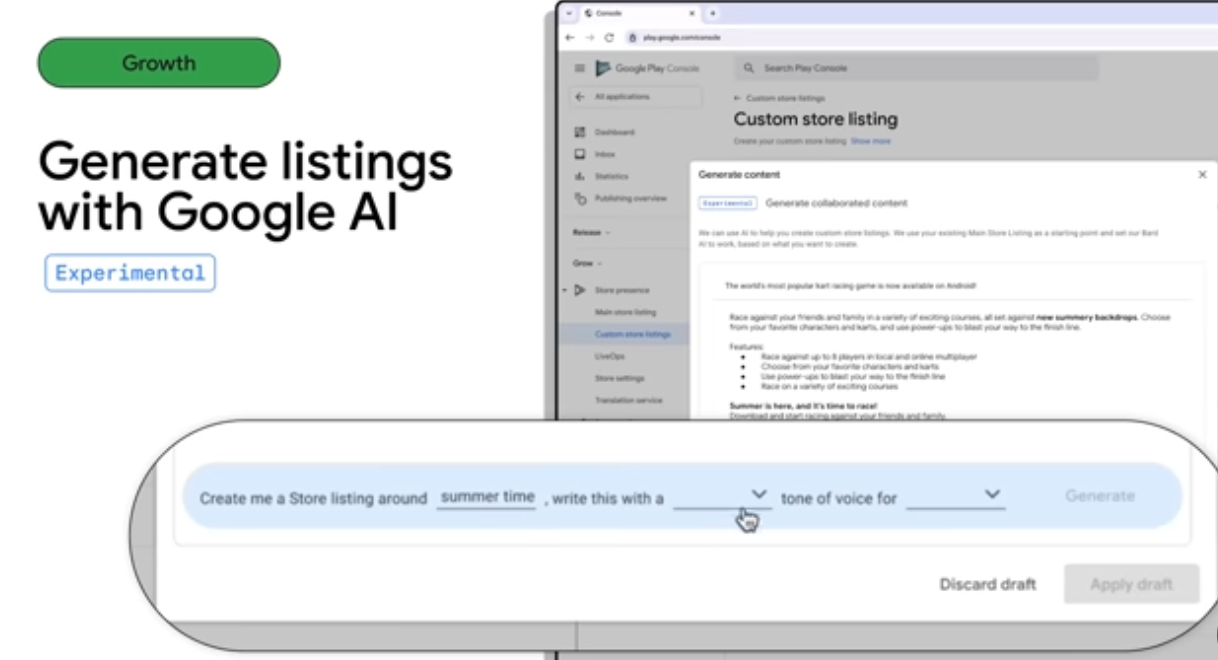Open the hamburger menu beside Google Play Console

(x=579, y=68)
